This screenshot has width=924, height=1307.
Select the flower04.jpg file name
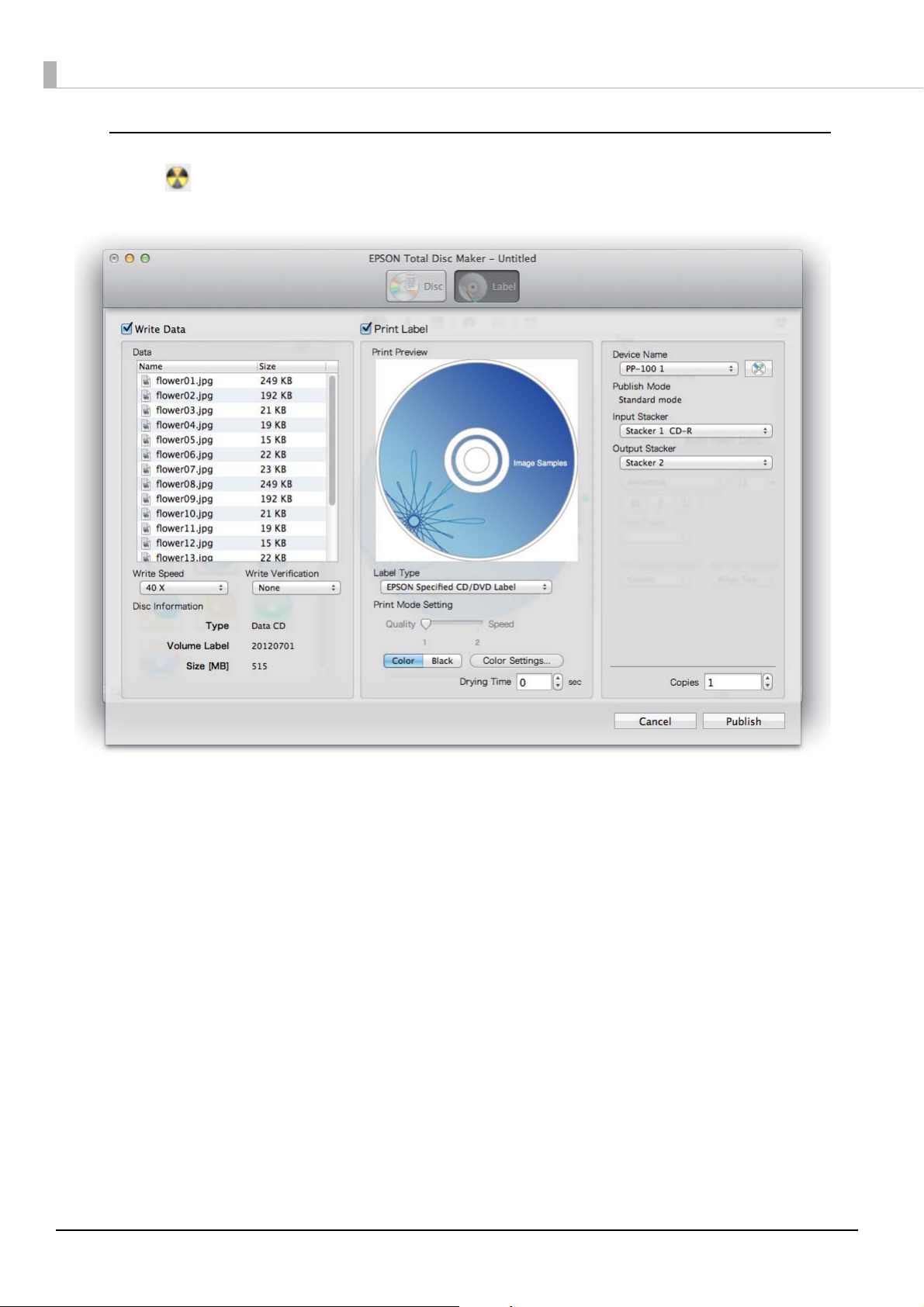[x=184, y=425]
